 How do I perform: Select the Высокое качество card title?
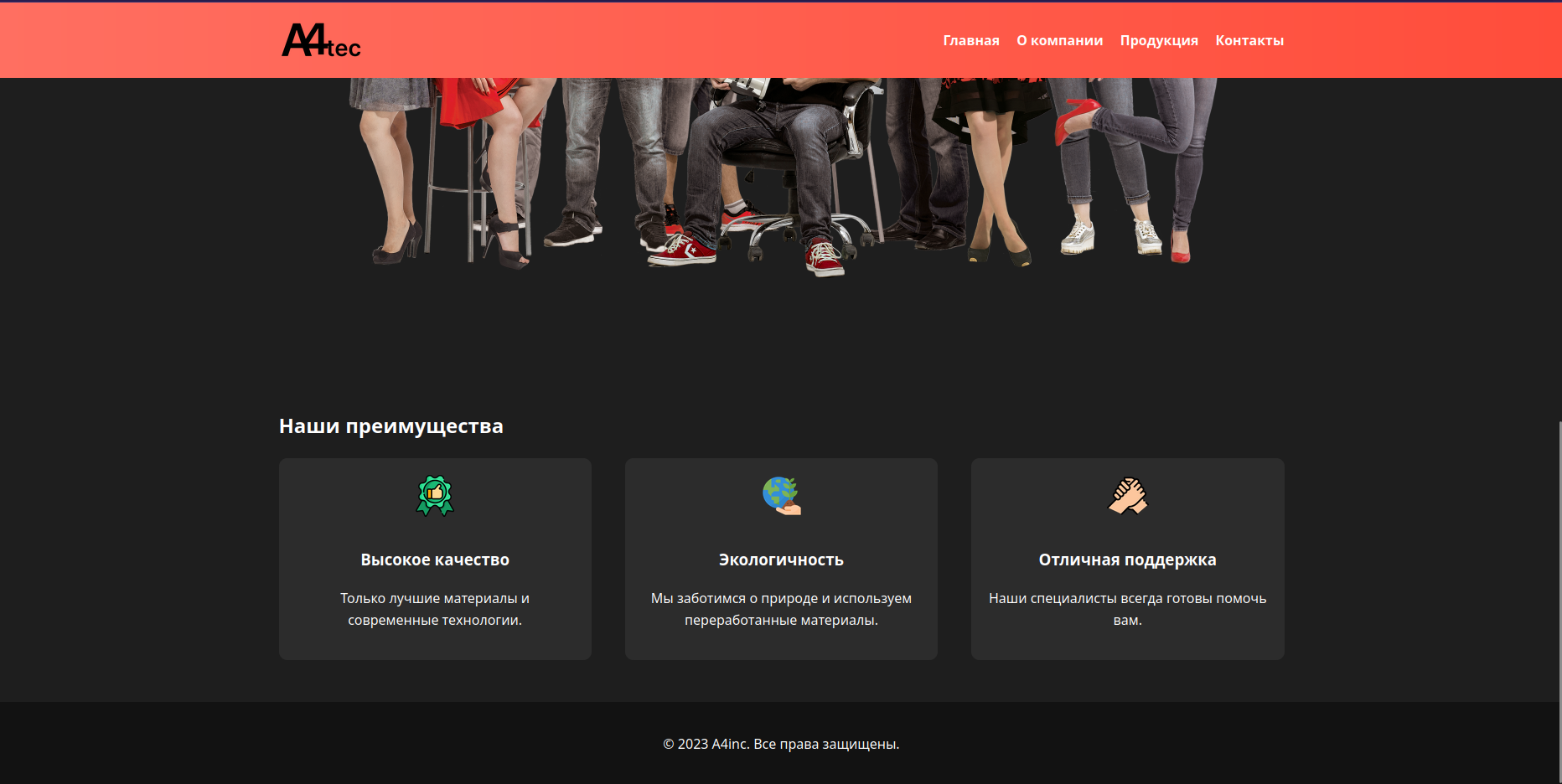[435, 560]
